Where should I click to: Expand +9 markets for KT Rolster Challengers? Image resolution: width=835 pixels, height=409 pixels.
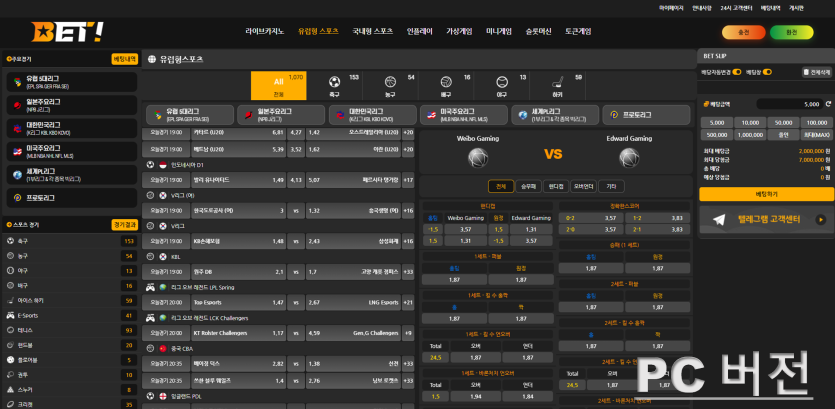[408, 333]
